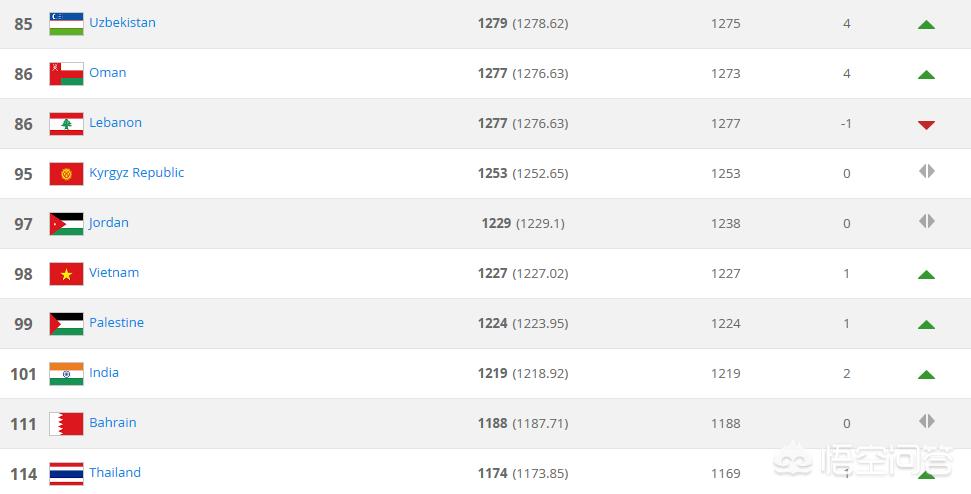Image resolution: width=971 pixels, height=494 pixels.
Task: Click the Thailand flag icon
Action: 66,474
